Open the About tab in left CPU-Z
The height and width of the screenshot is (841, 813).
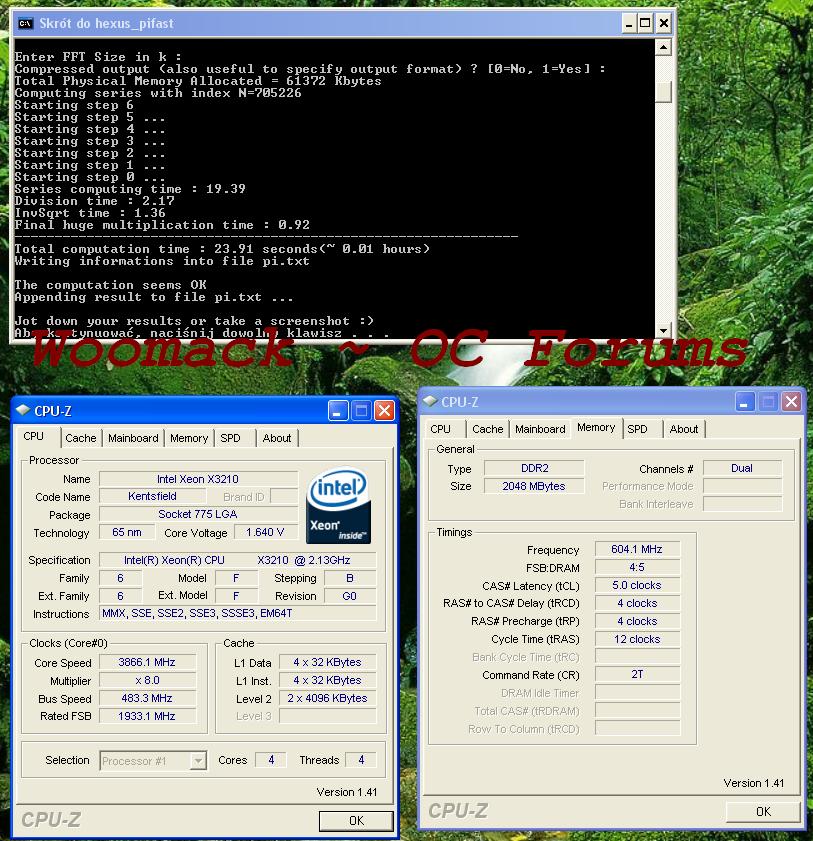[x=277, y=438]
